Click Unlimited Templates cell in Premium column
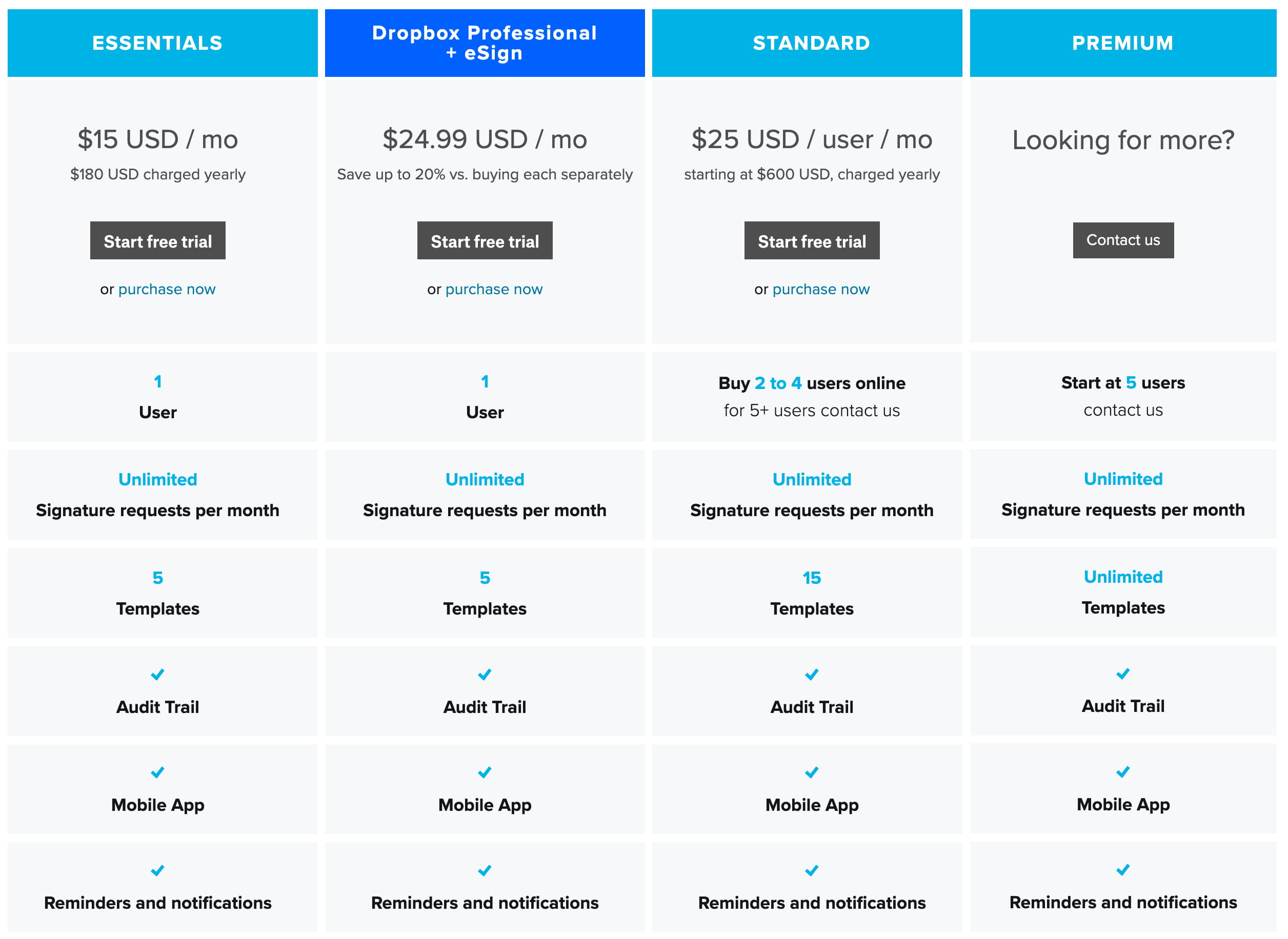The width and height of the screenshot is (1288, 939). (x=1122, y=593)
